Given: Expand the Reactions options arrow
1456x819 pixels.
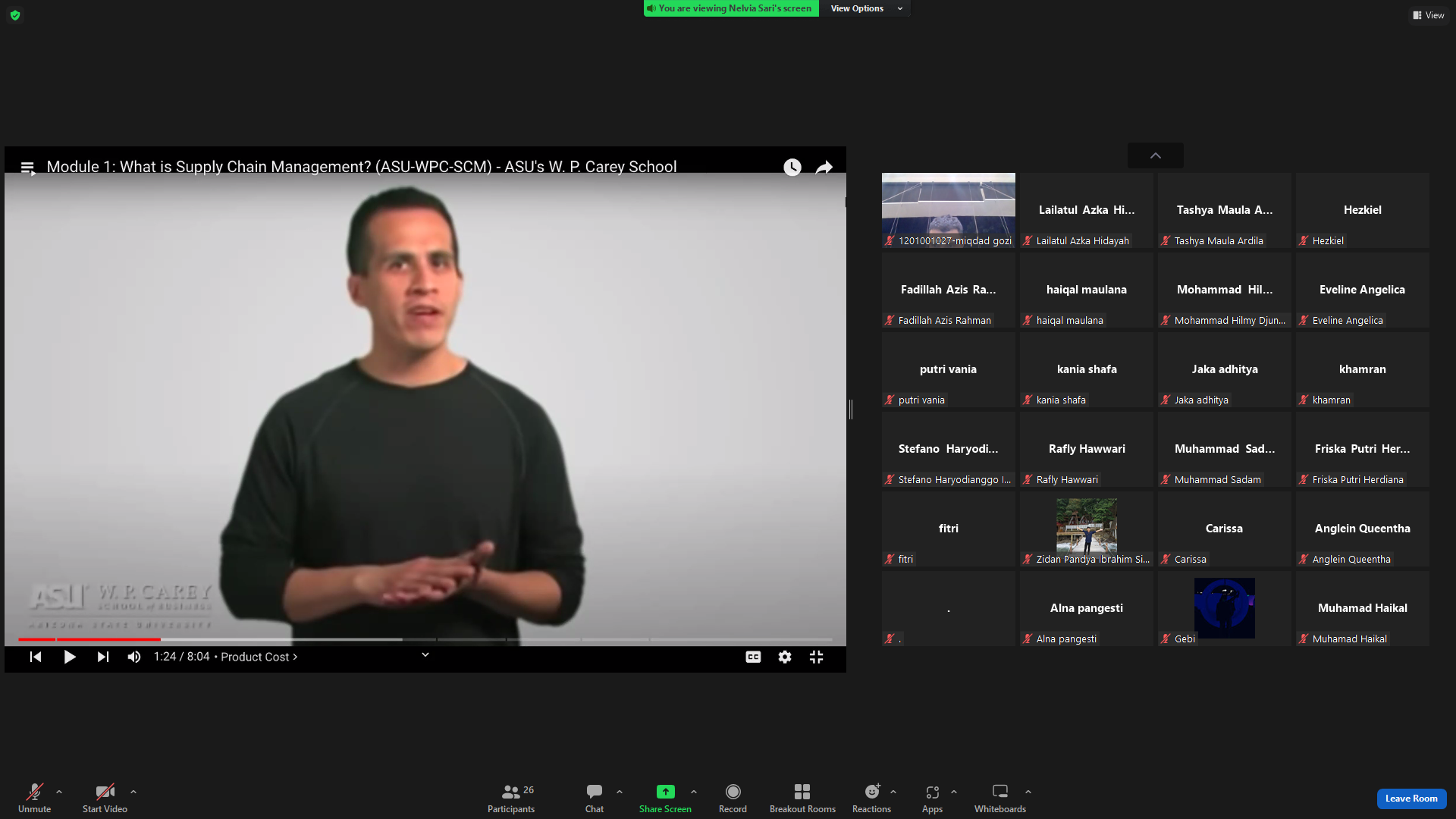Looking at the screenshot, I should click(x=893, y=792).
